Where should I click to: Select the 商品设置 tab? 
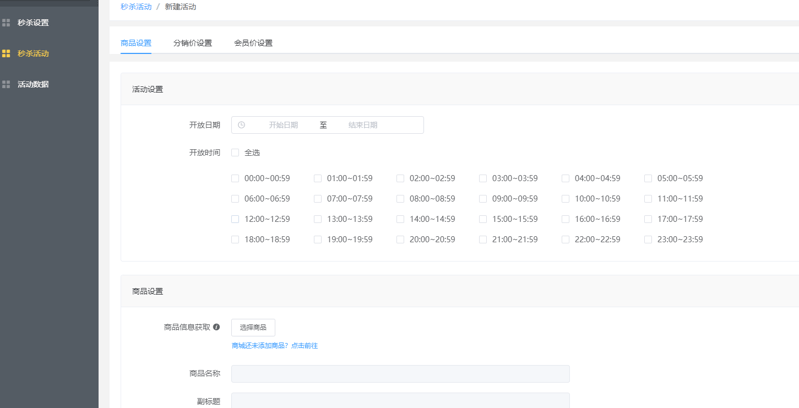point(136,43)
